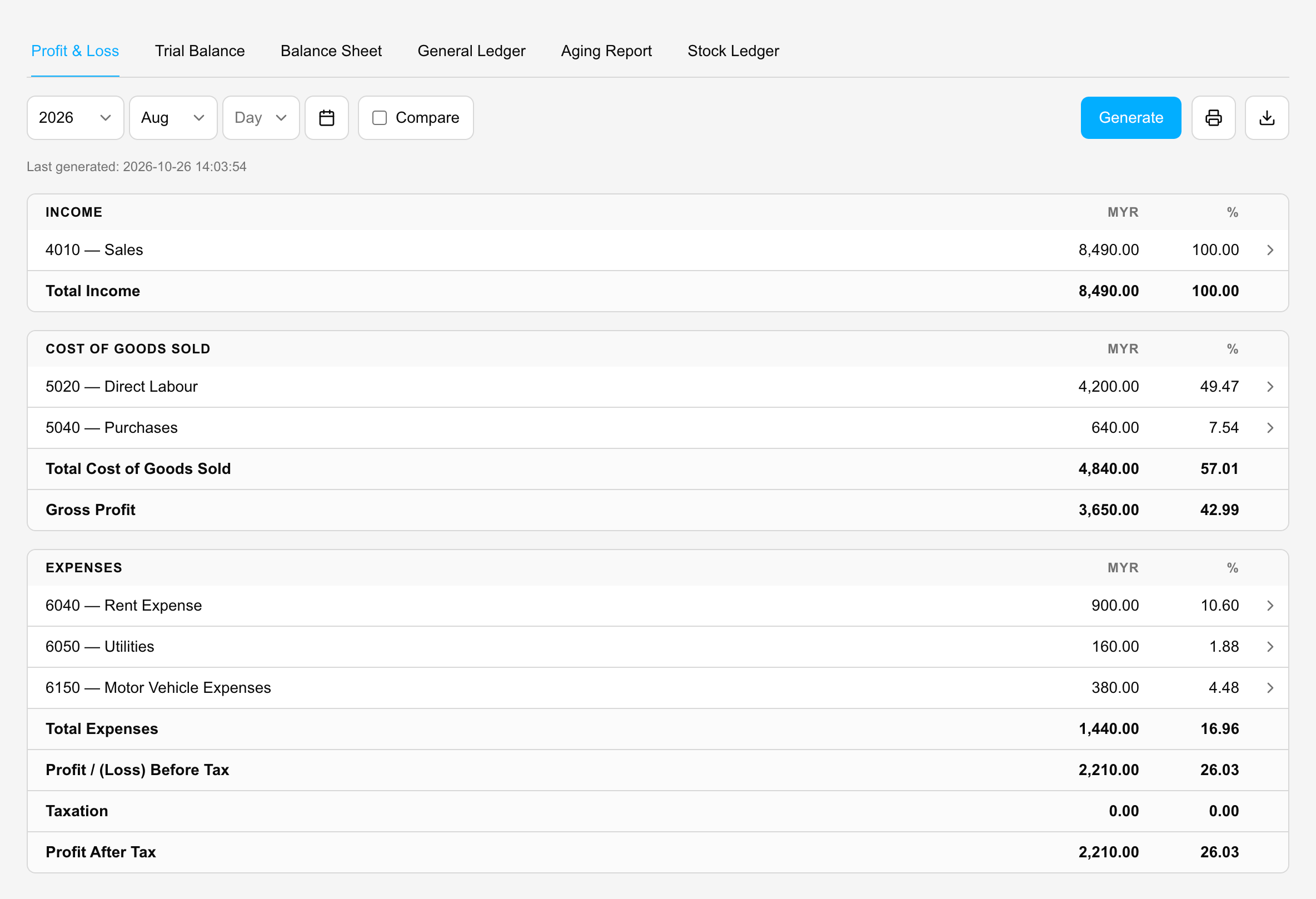Click the Taxation row label
This screenshot has height=899, width=1316.
click(77, 811)
